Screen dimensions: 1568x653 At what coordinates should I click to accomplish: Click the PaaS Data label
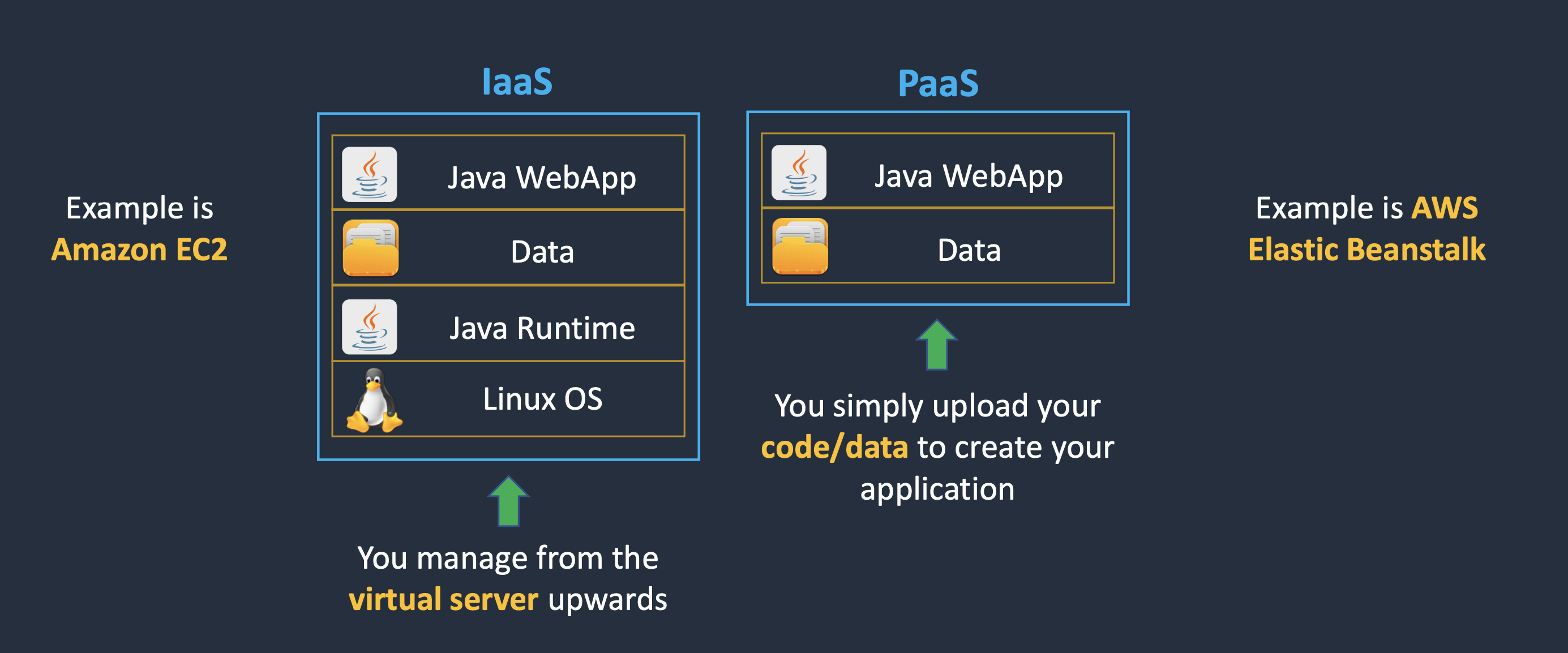click(x=969, y=250)
